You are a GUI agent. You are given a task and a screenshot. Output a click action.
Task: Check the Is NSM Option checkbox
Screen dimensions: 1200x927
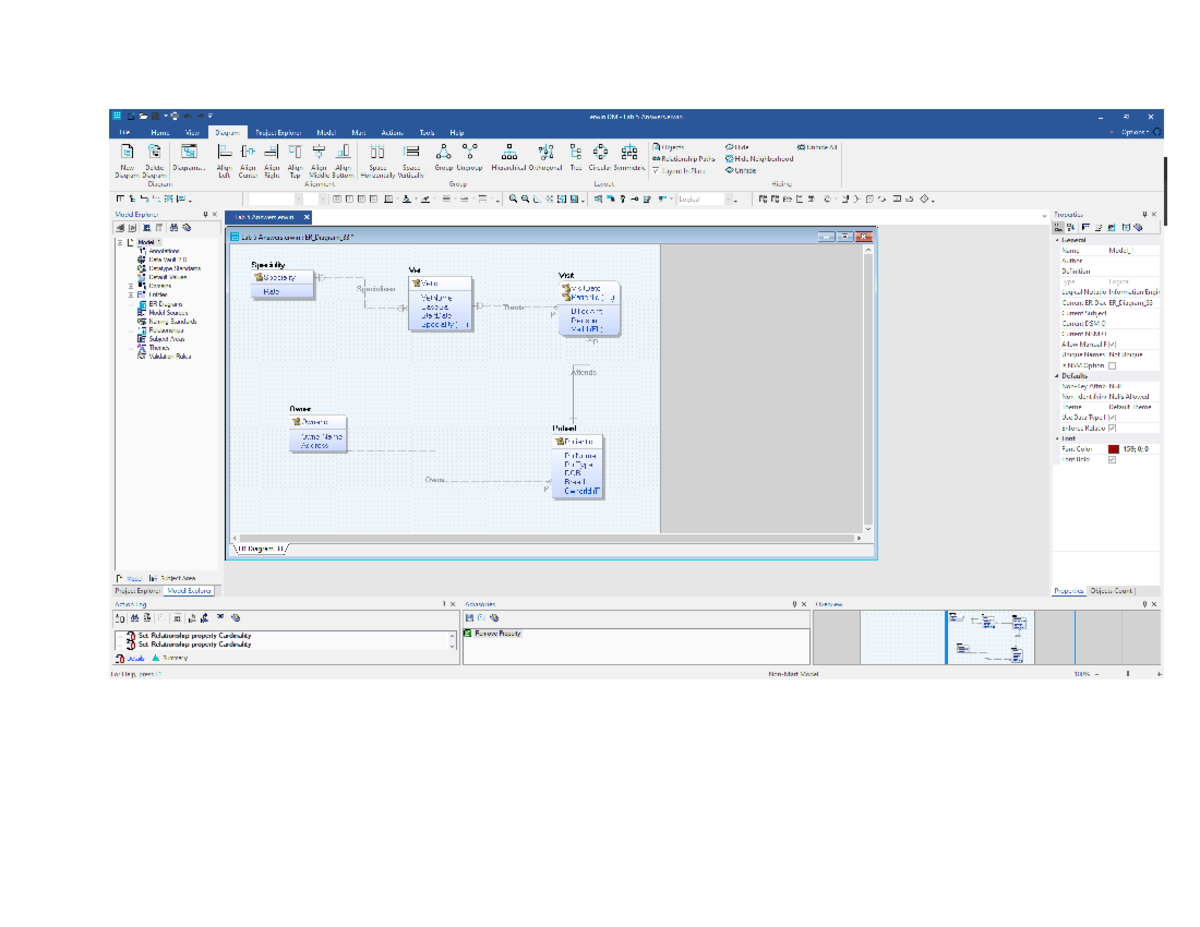(1112, 366)
